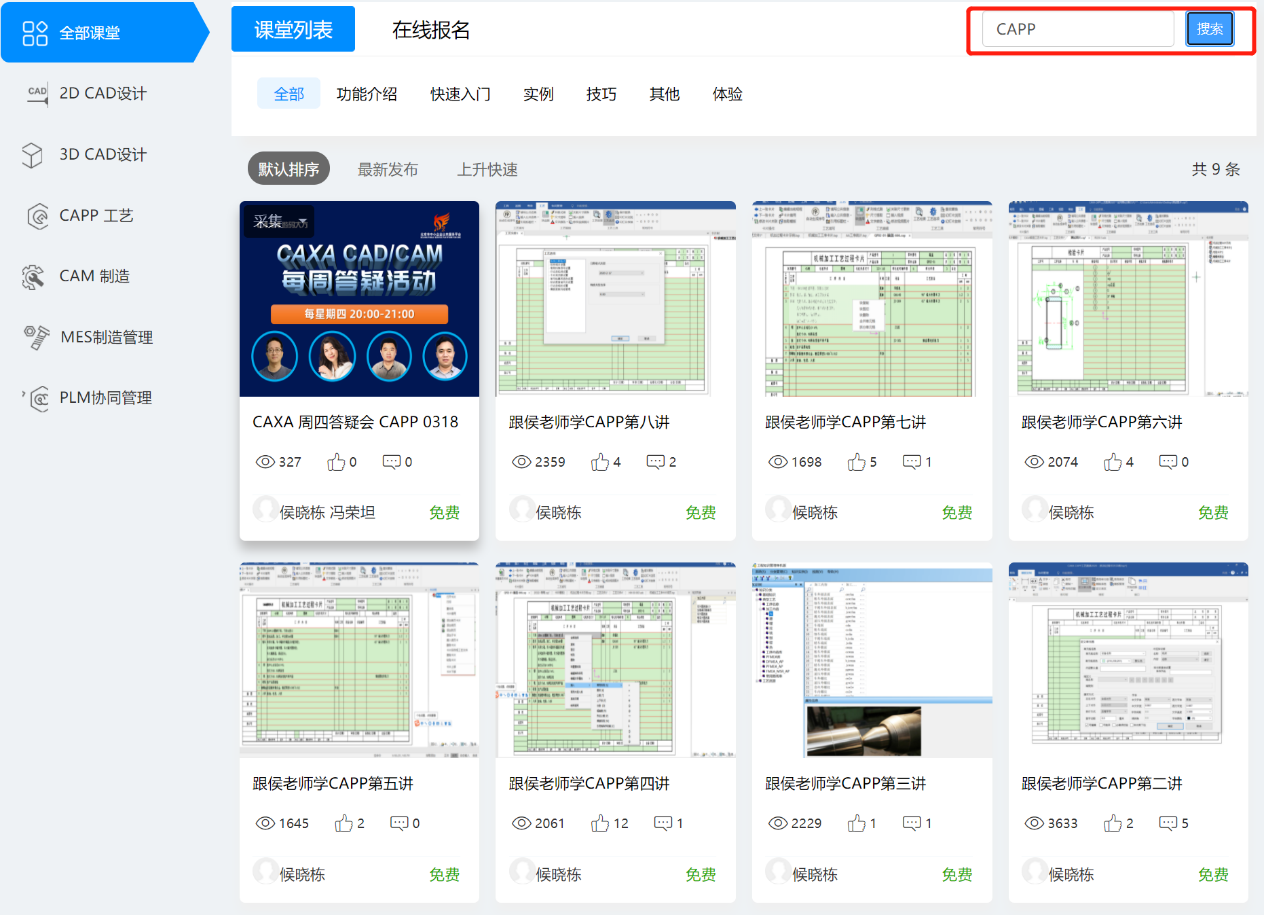Open the PLM协同管理 sidebar icon
Image resolution: width=1264 pixels, height=915 pixels.
(x=38, y=398)
